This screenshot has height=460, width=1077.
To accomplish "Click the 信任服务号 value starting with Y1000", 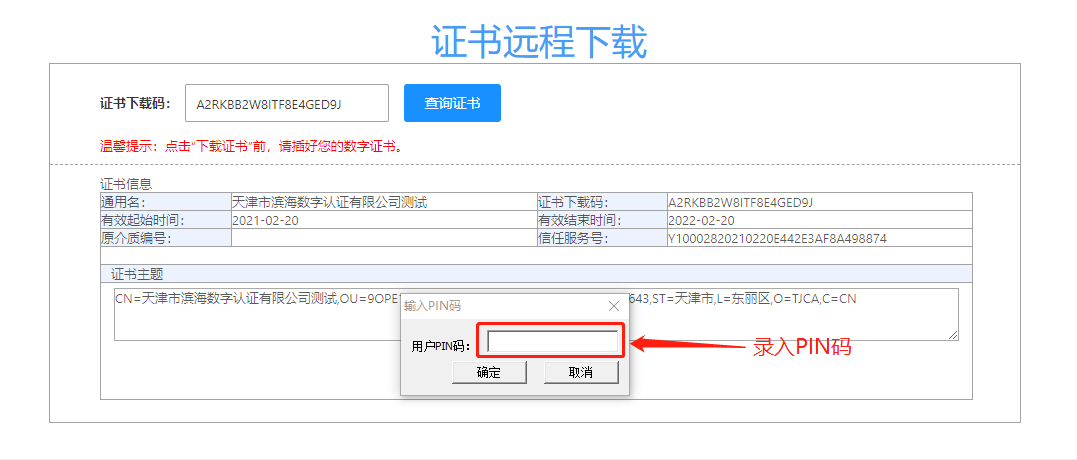I will pos(777,238).
